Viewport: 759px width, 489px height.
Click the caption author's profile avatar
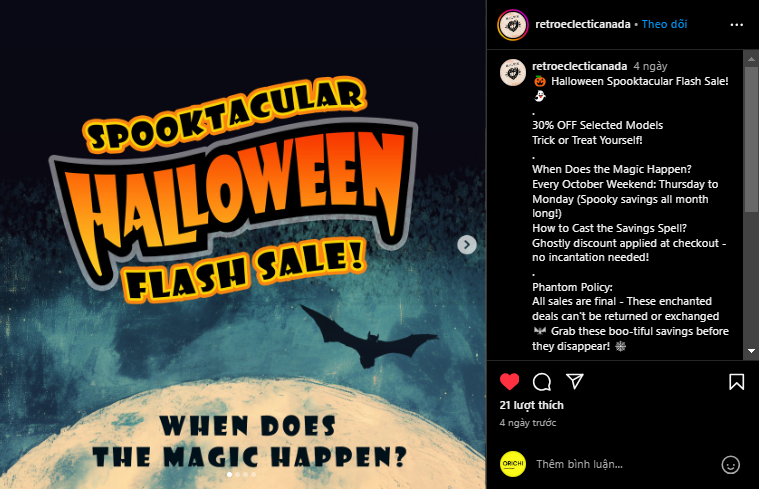coord(513,73)
